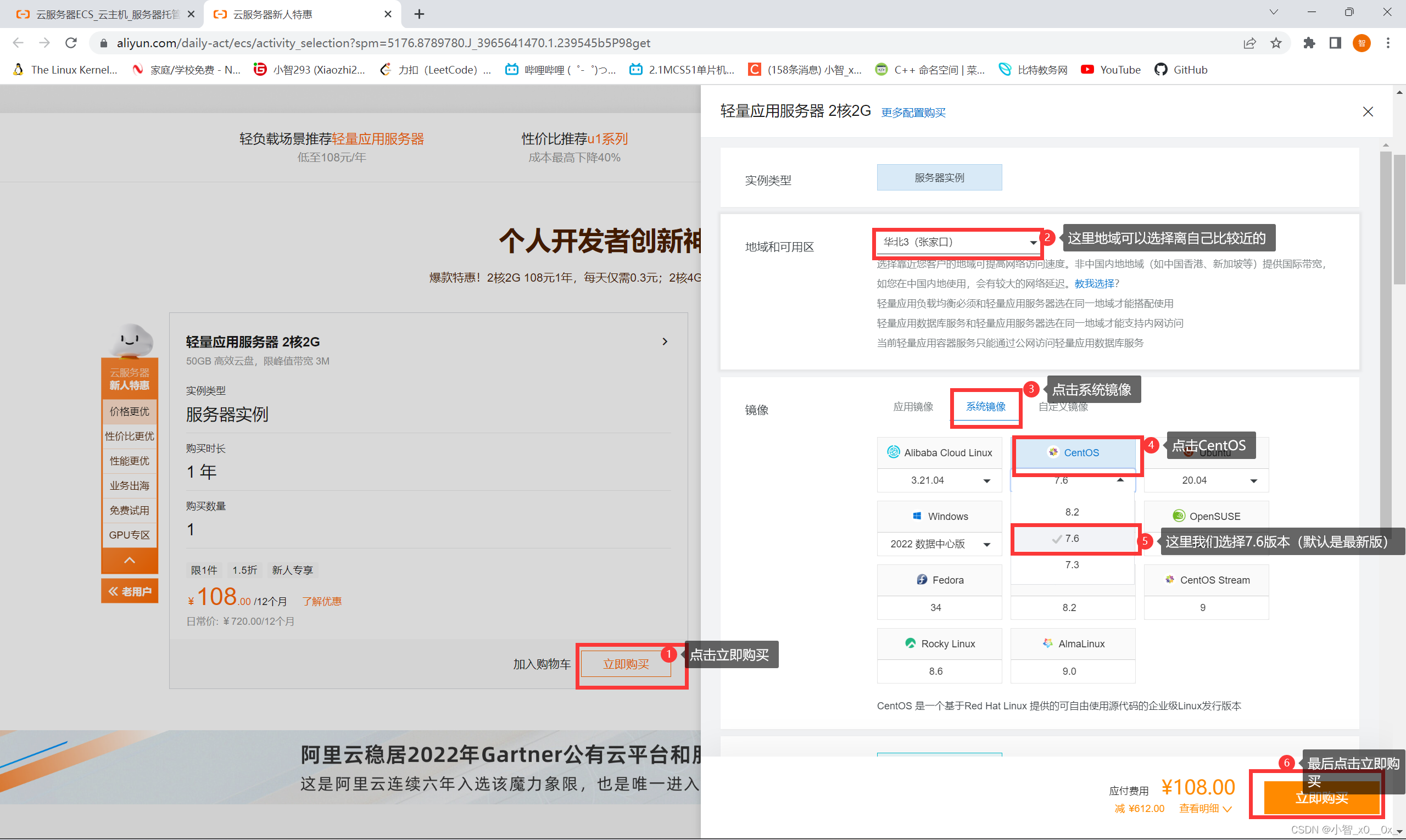Open a new browser tab with plus
Viewport: 1406px width, 840px height.
(419, 14)
